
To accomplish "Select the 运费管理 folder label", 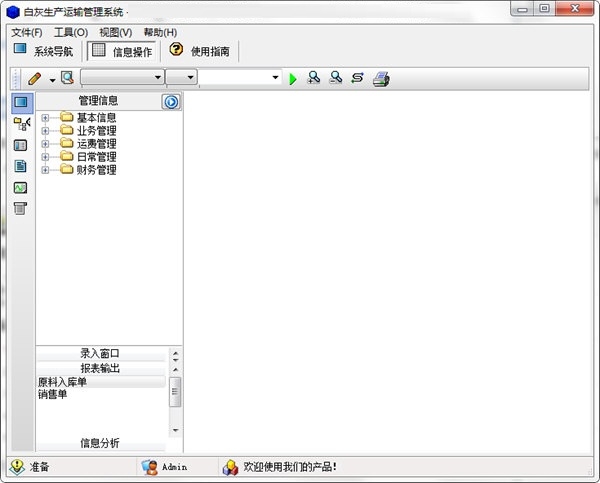I will (96, 144).
